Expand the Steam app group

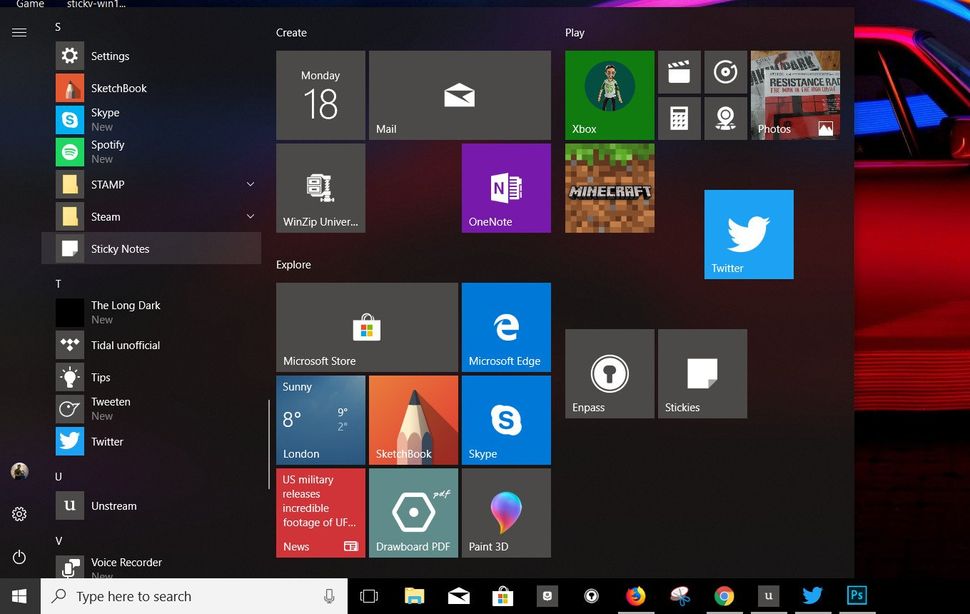pos(250,217)
